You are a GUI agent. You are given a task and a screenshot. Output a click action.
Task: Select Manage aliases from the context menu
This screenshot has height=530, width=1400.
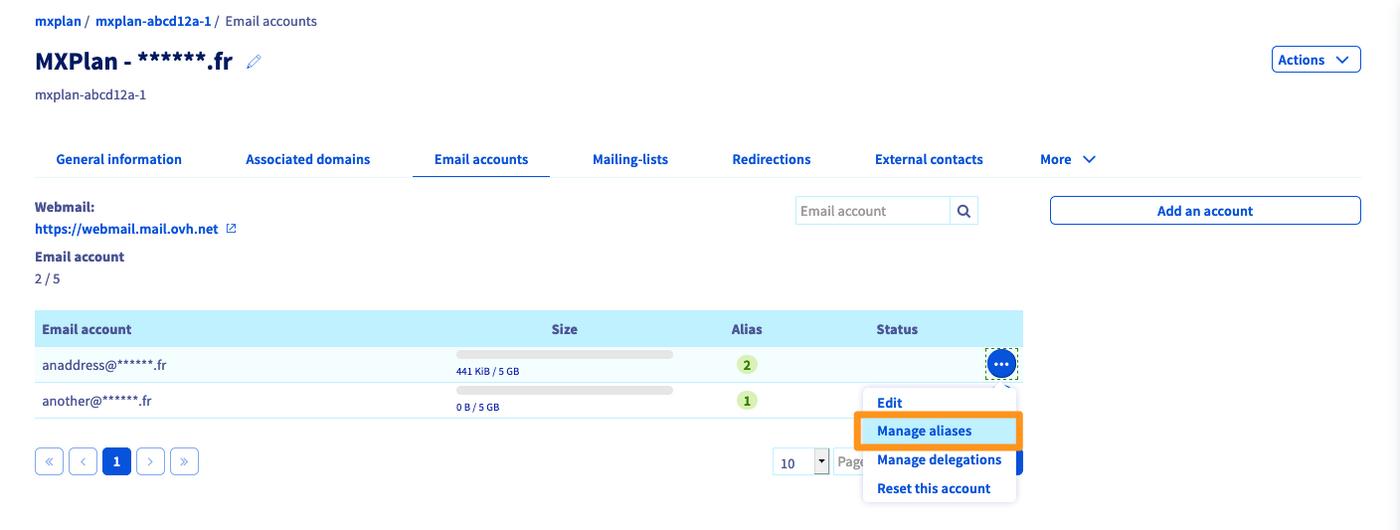click(924, 431)
